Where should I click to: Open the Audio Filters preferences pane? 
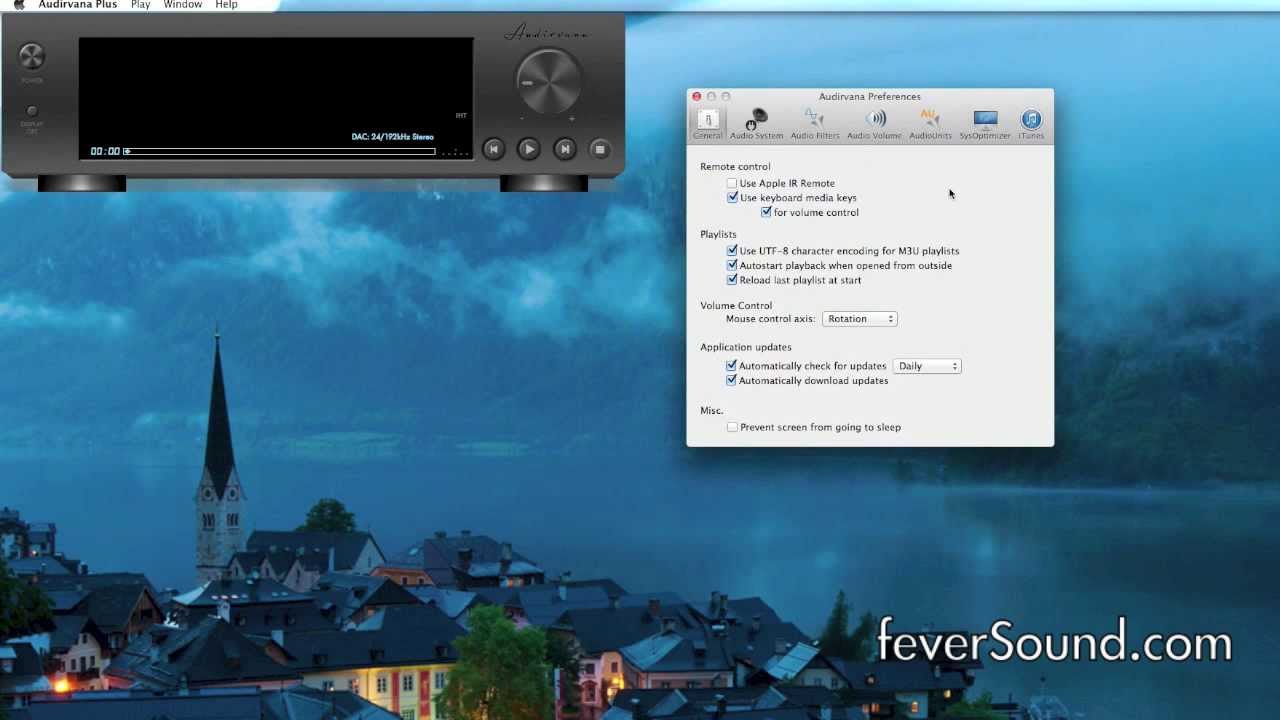pyautogui.click(x=815, y=125)
